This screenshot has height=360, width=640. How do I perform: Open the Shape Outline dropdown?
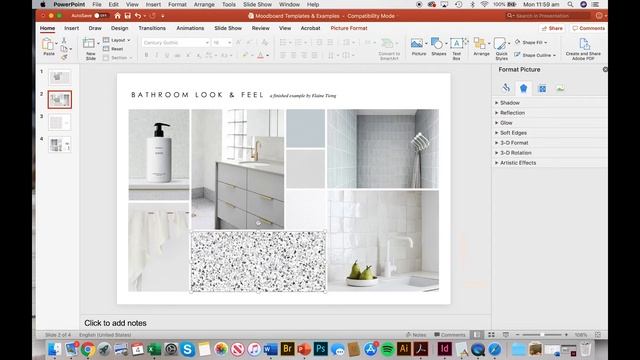[535, 55]
